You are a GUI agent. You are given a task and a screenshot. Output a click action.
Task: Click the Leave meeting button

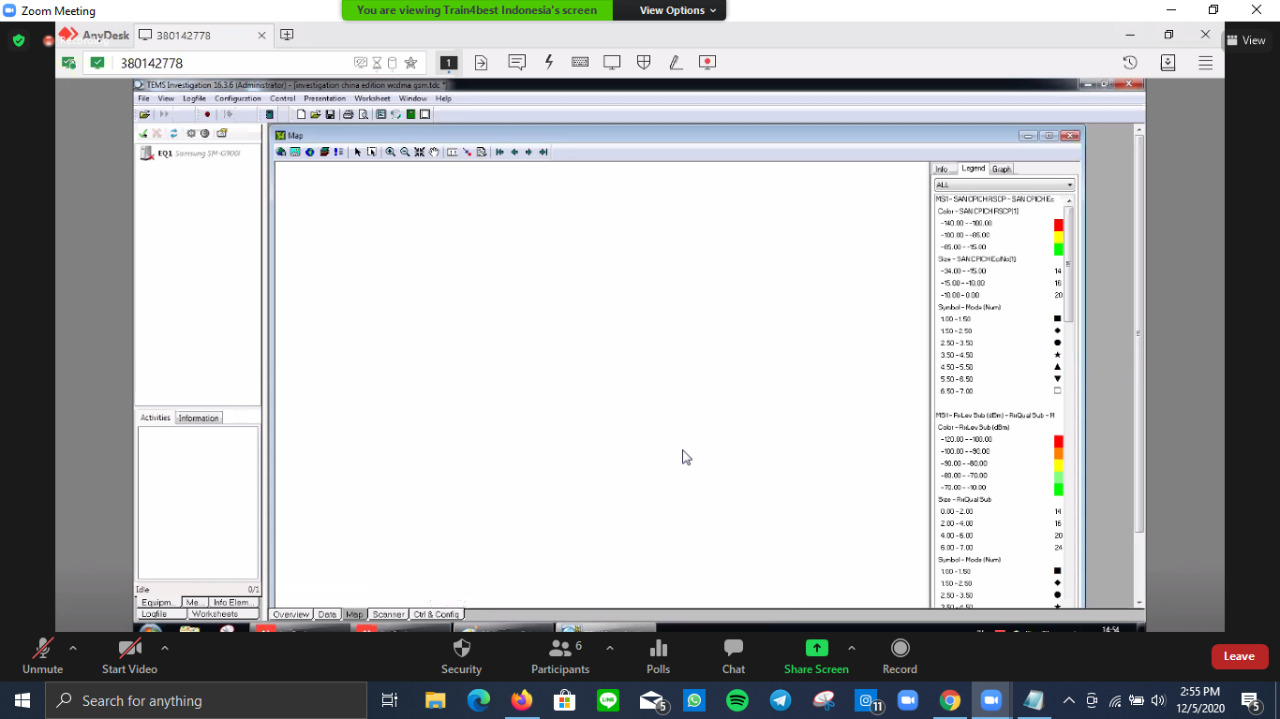tap(1239, 656)
